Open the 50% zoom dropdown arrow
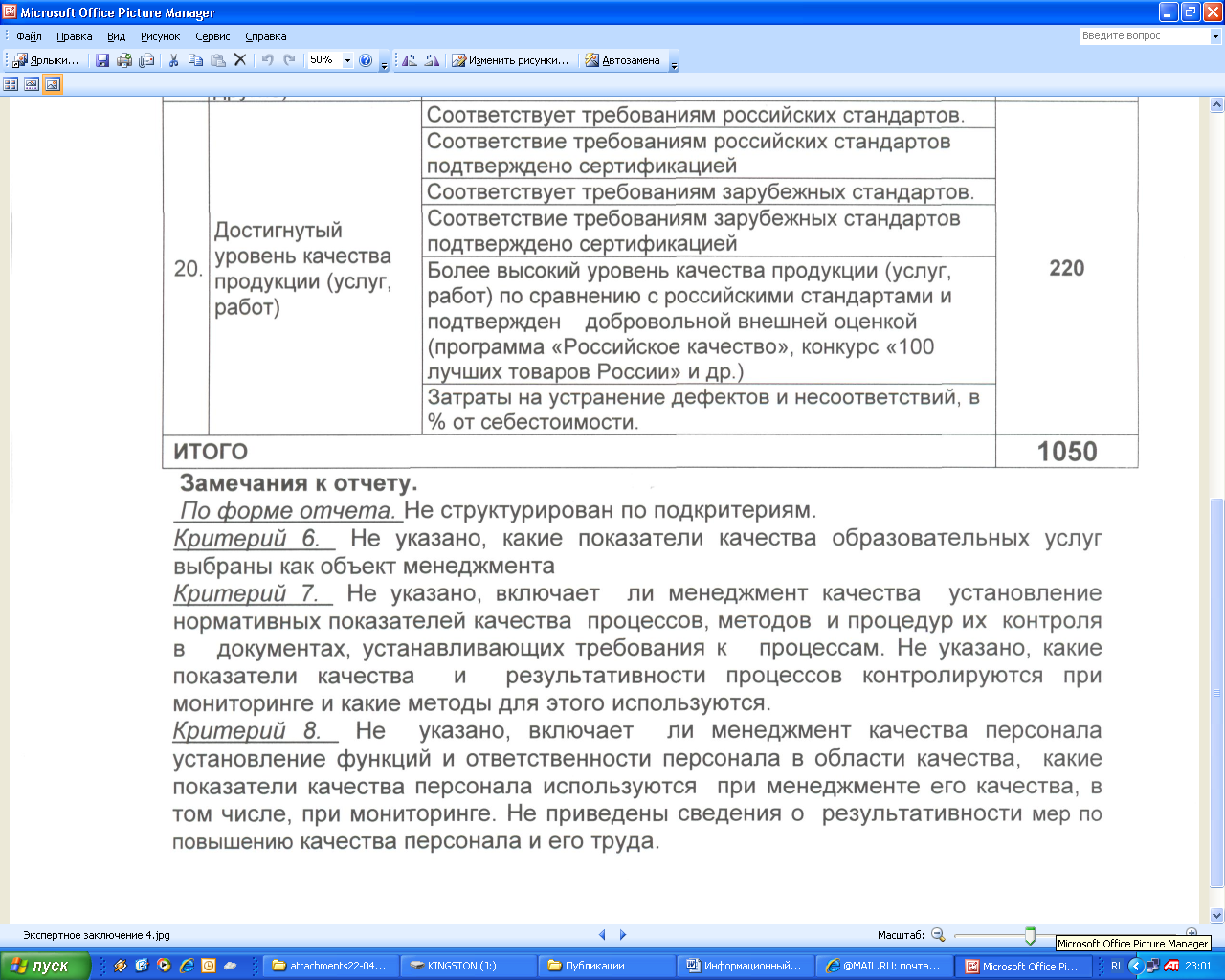The height and width of the screenshot is (980, 1225). pos(347,60)
